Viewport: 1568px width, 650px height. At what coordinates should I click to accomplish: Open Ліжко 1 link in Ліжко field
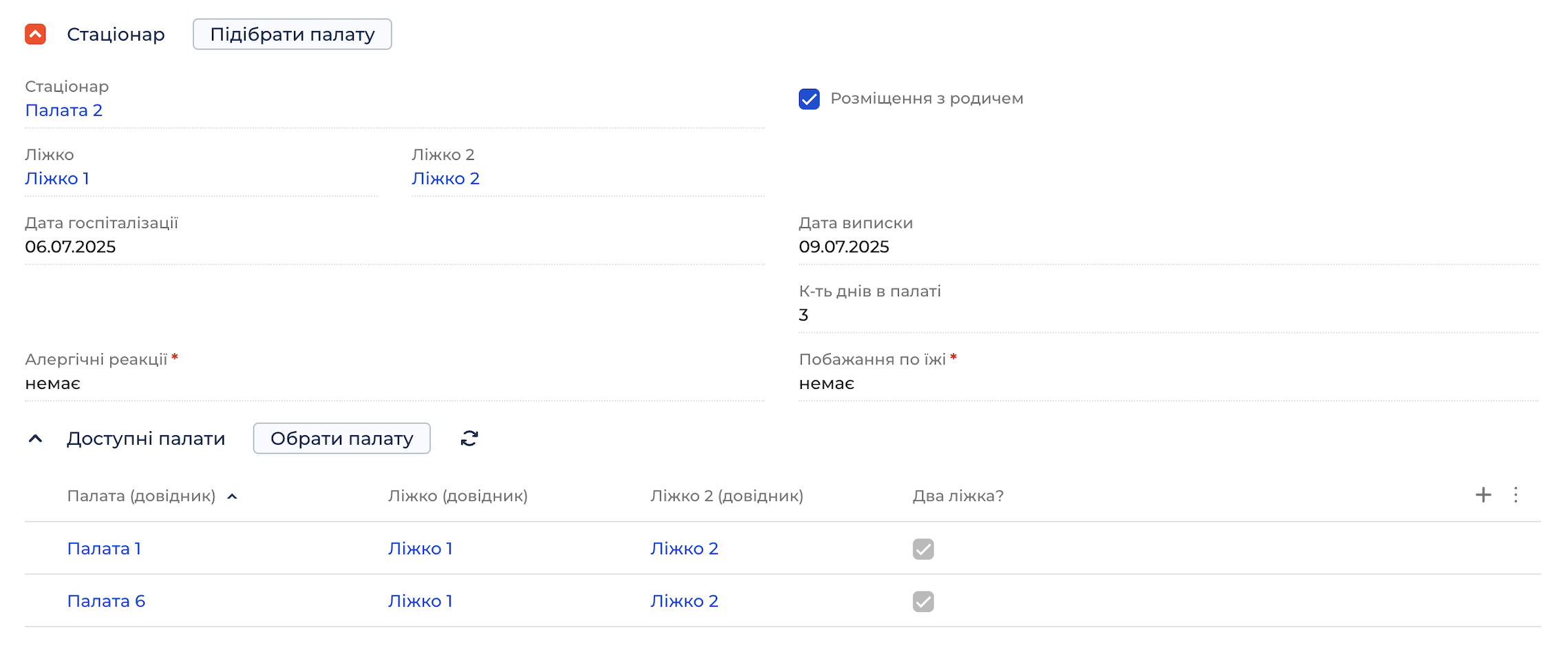(x=57, y=178)
